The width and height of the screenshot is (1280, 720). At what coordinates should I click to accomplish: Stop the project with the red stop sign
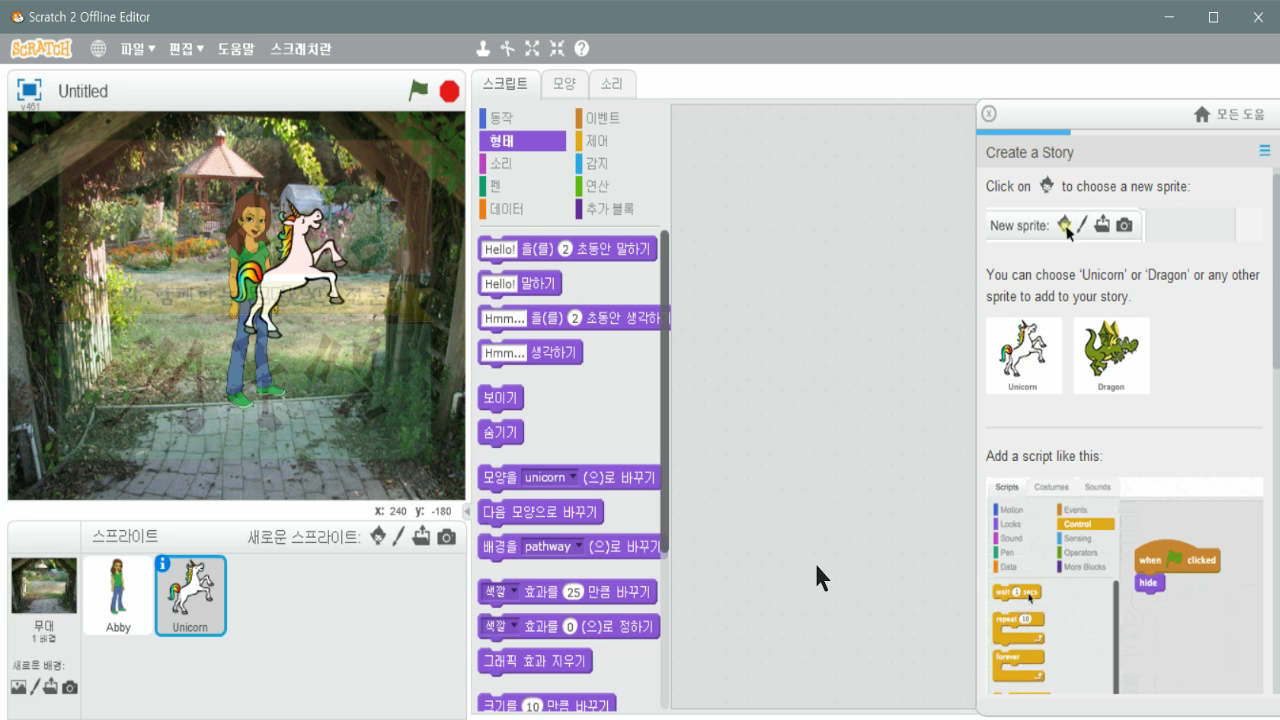pos(451,90)
